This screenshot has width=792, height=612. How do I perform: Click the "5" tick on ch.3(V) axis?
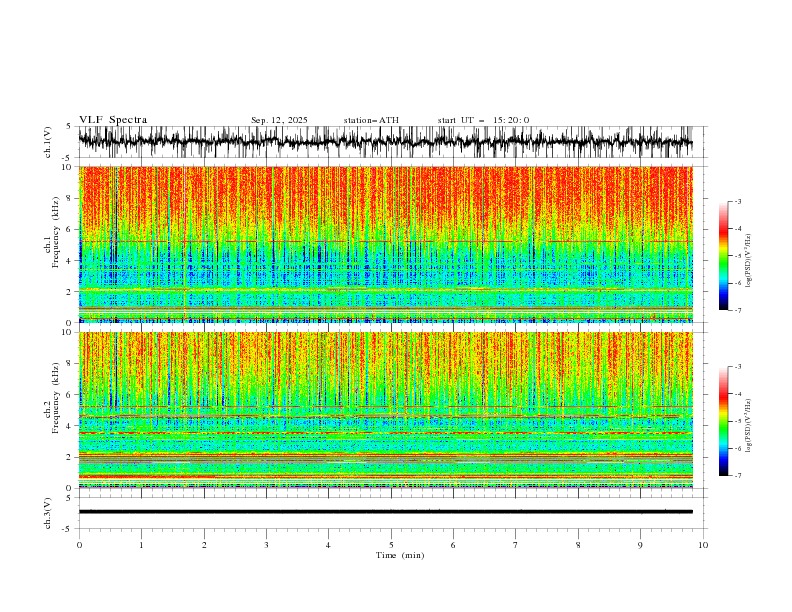[69, 498]
